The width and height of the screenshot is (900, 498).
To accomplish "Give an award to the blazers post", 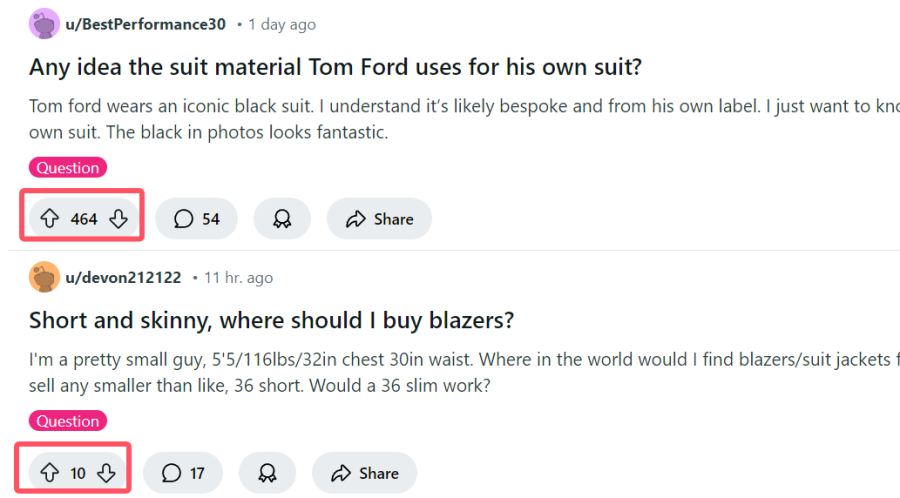I will (267, 473).
